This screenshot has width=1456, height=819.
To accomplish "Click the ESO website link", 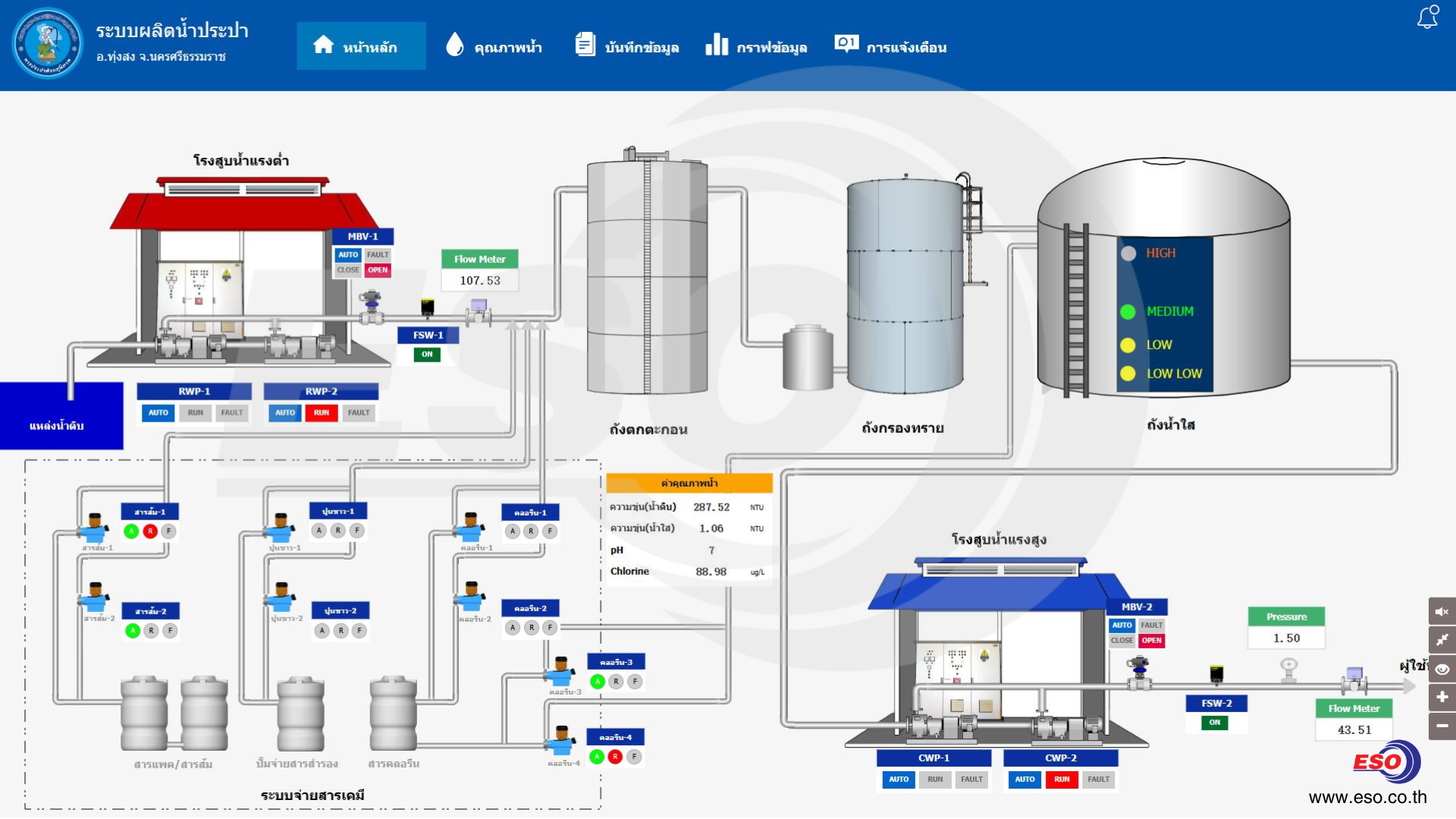I will tap(1367, 797).
